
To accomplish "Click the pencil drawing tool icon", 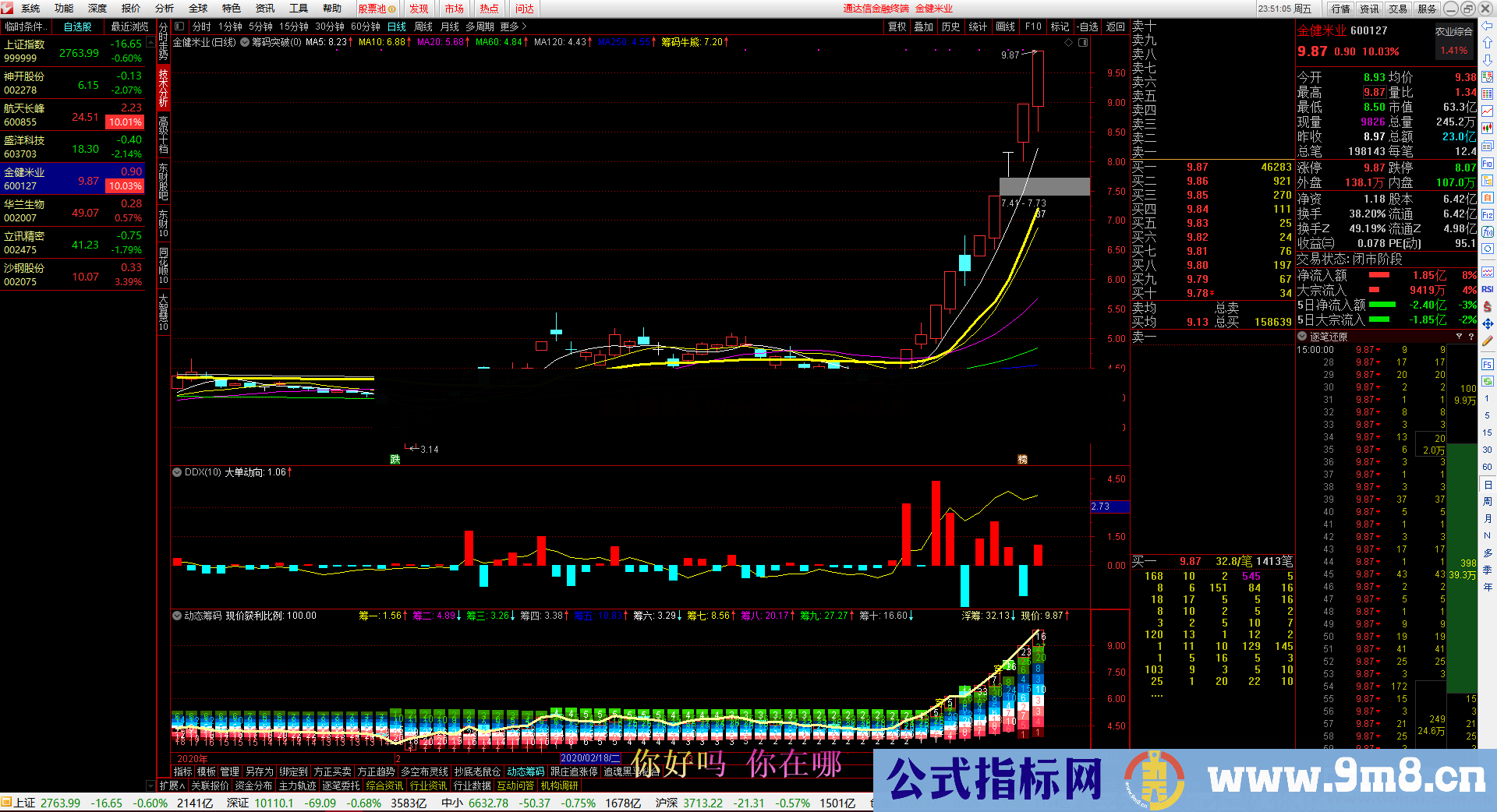I will [1488, 341].
